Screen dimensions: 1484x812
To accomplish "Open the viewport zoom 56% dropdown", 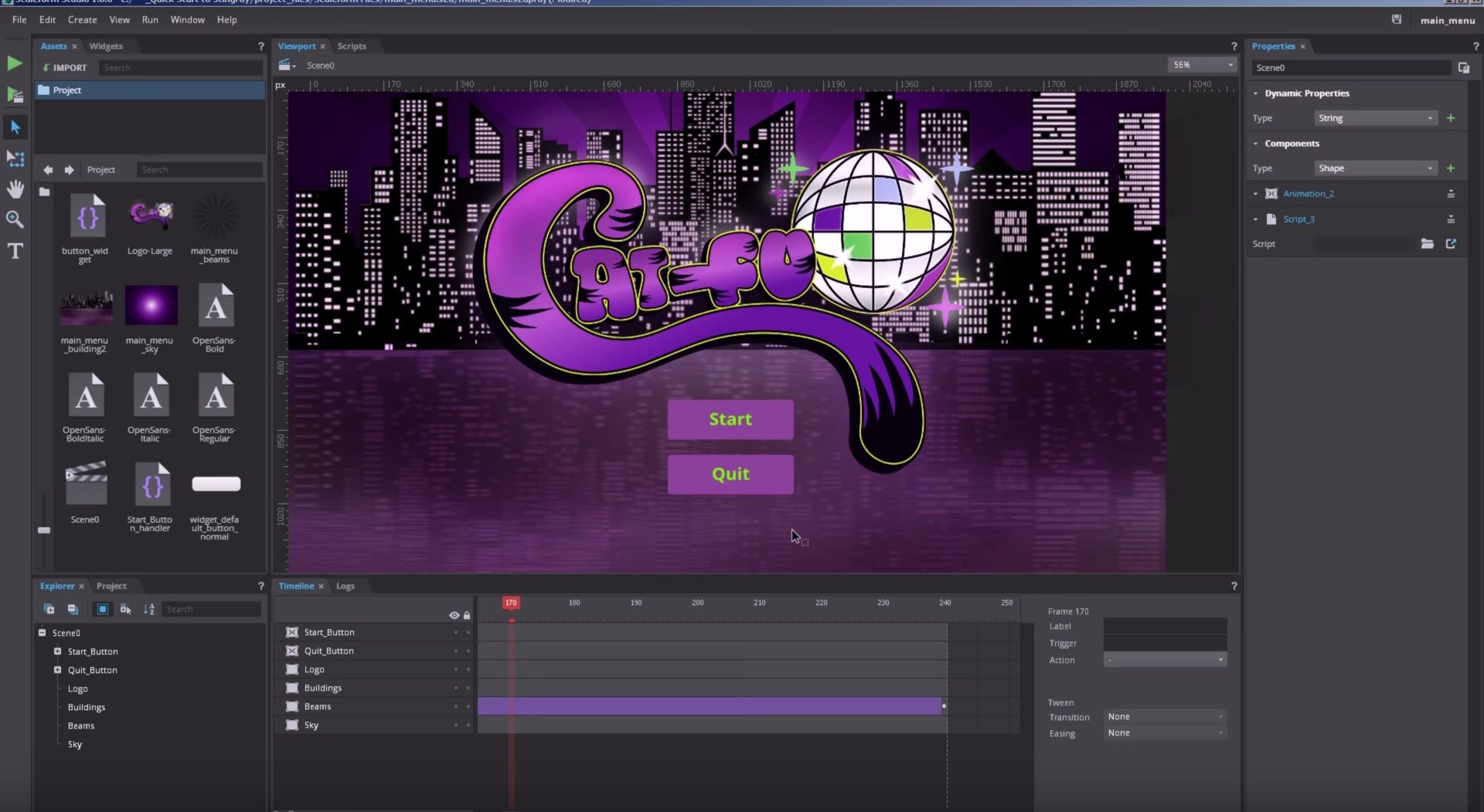I will point(1203,65).
